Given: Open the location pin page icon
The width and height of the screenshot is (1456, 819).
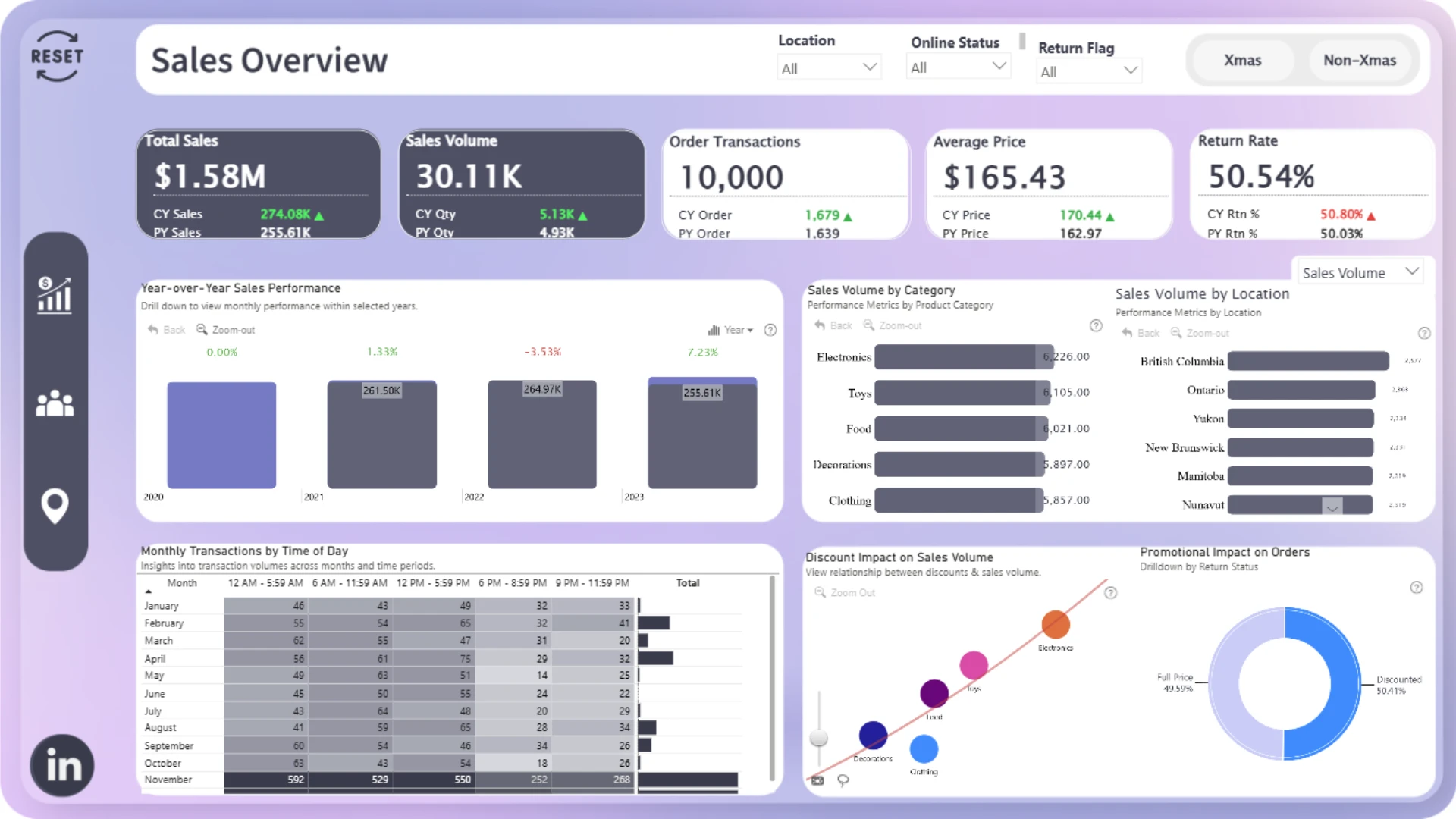Looking at the screenshot, I should coord(55,506).
